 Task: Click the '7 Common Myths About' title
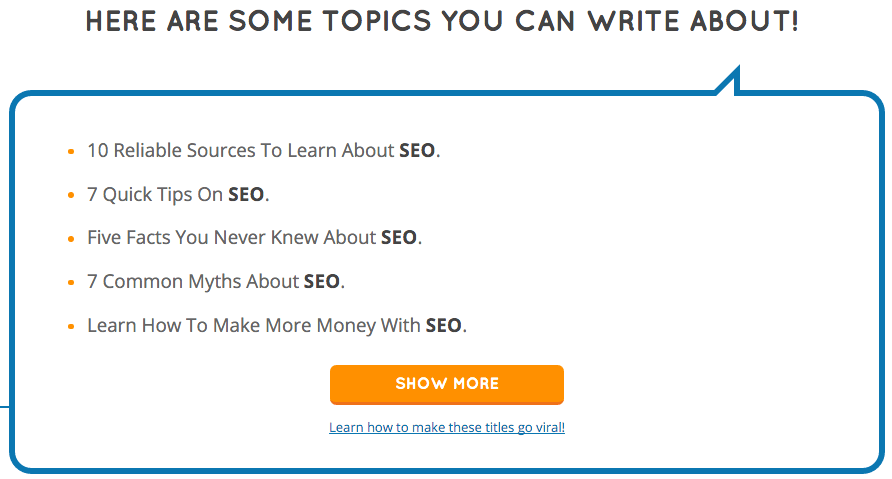tap(193, 282)
